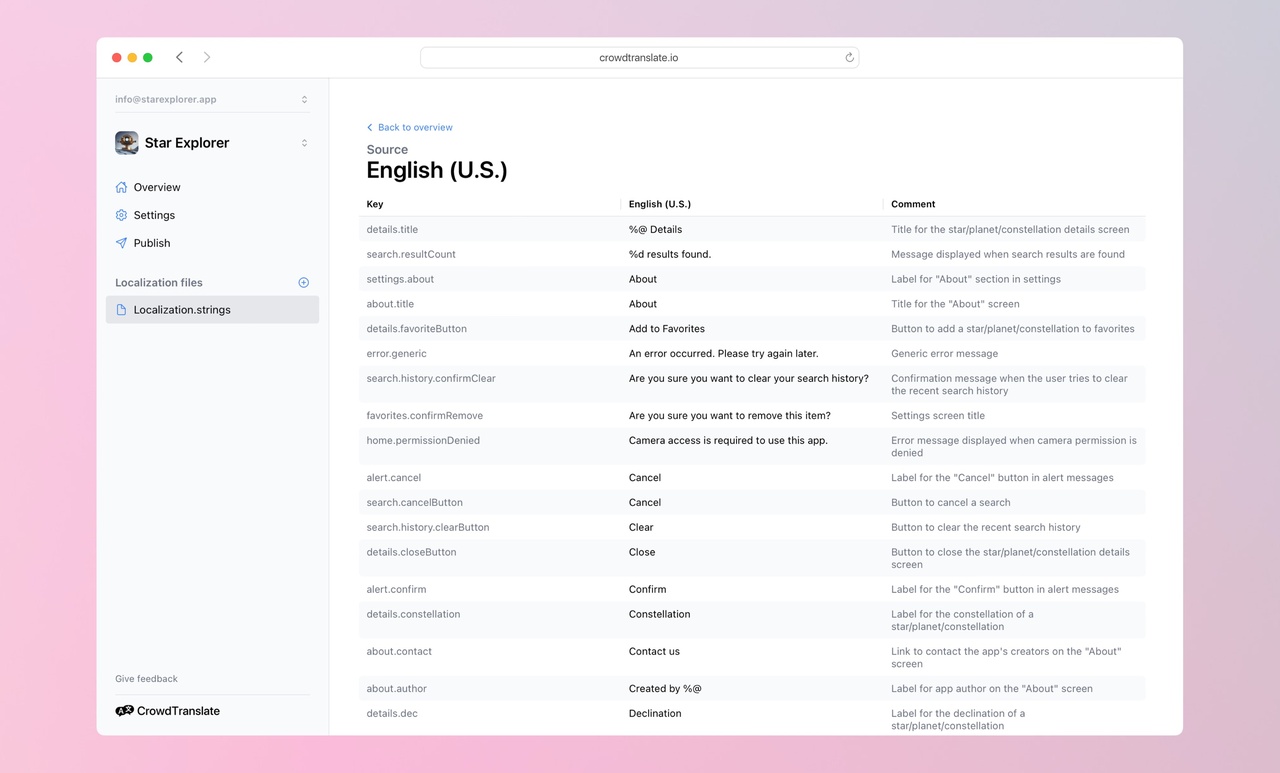This screenshot has width=1280, height=773.
Task: Open Settings using the gear icon
Action: (120, 215)
